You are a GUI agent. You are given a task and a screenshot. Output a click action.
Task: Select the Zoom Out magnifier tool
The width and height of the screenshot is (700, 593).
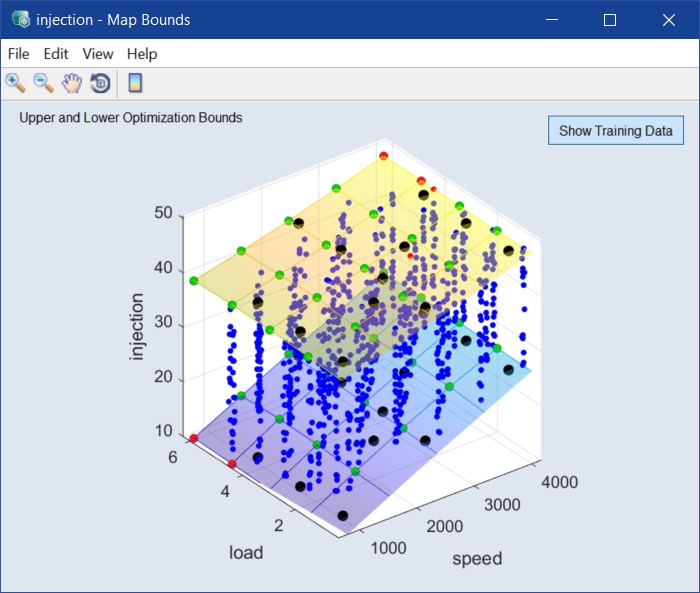click(x=43, y=84)
